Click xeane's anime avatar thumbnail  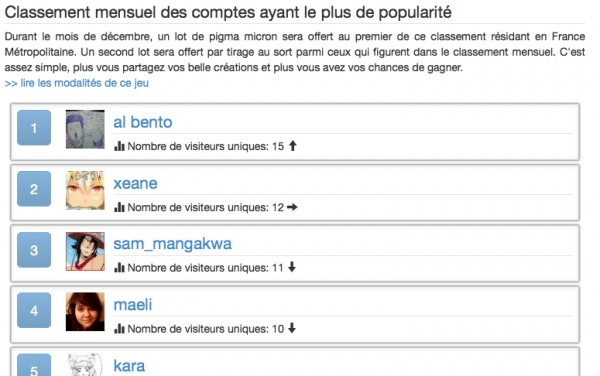coord(85,190)
